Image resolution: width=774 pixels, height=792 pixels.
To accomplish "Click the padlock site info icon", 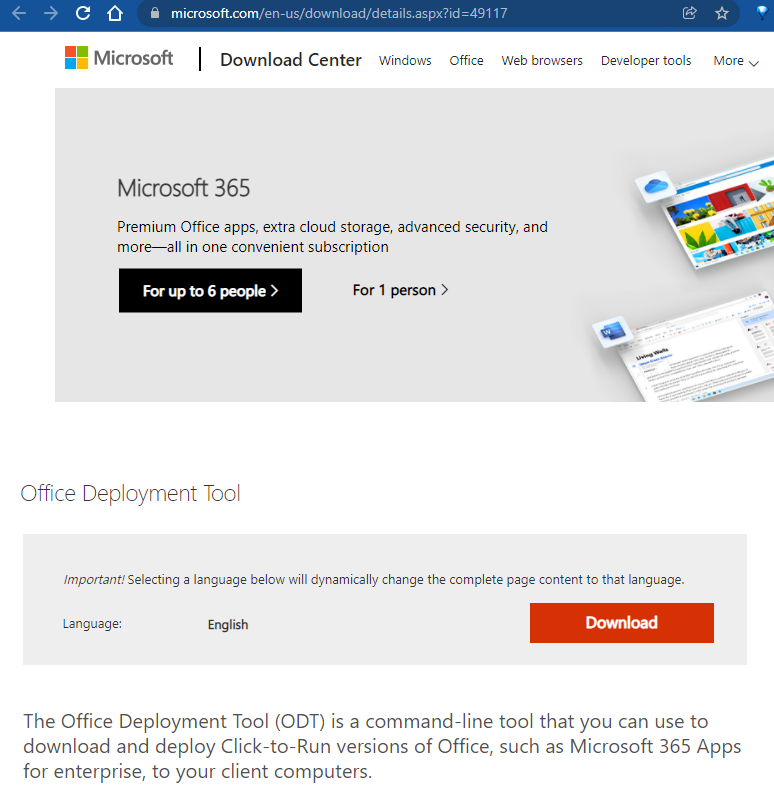I will pyautogui.click(x=155, y=13).
